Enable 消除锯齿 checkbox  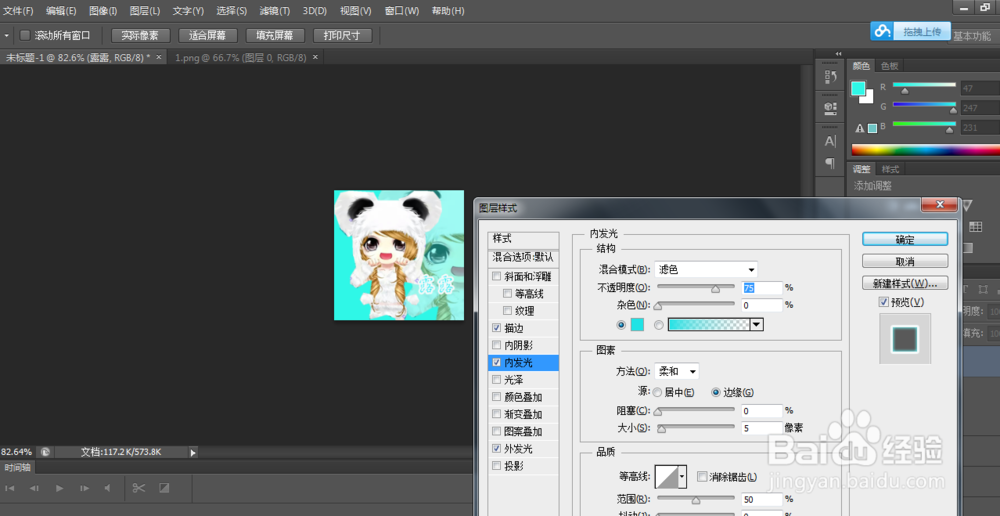pos(702,476)
